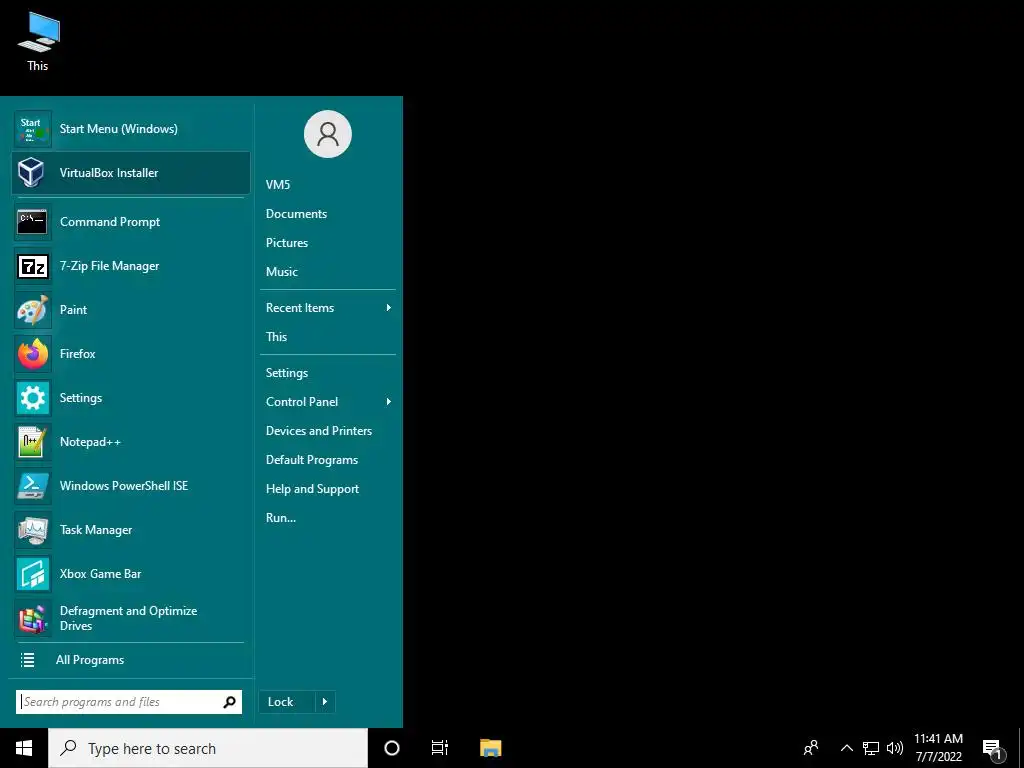The image size is (1024, 768).
Task: Click the network icon in system tray
Action: (871, 748)
